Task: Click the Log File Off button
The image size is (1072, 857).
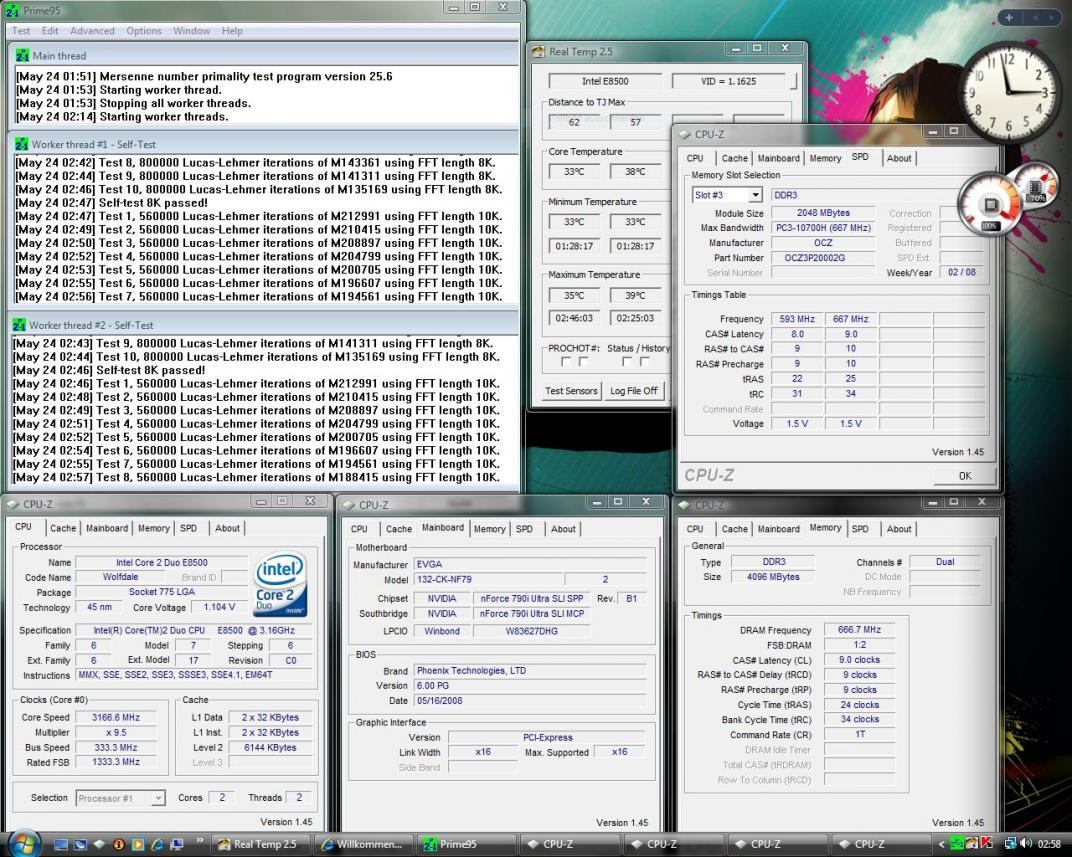Action: click(x=634, y=391)
